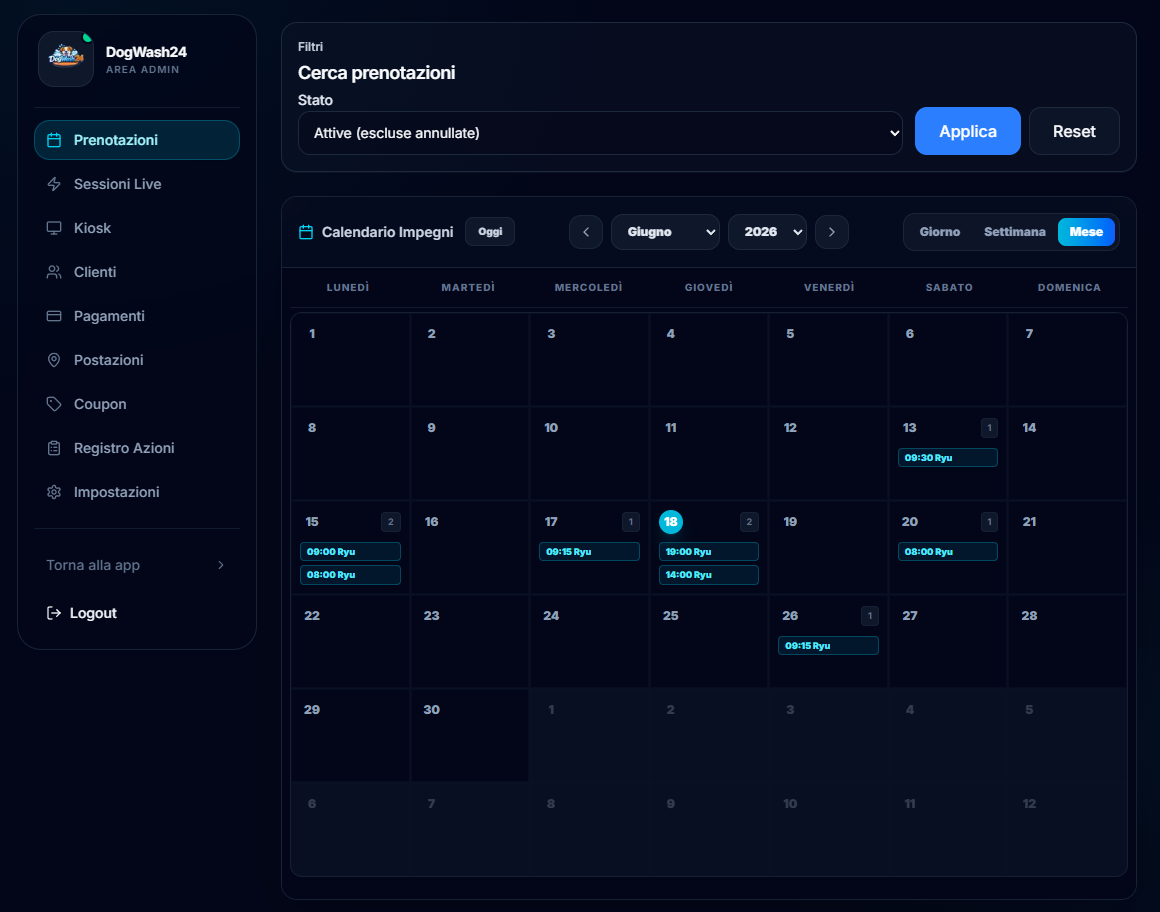Viewport: 1160px width, 912px height.
Task: Open the 09:30 Ryu booking on day 13
Action: point(948,458)
